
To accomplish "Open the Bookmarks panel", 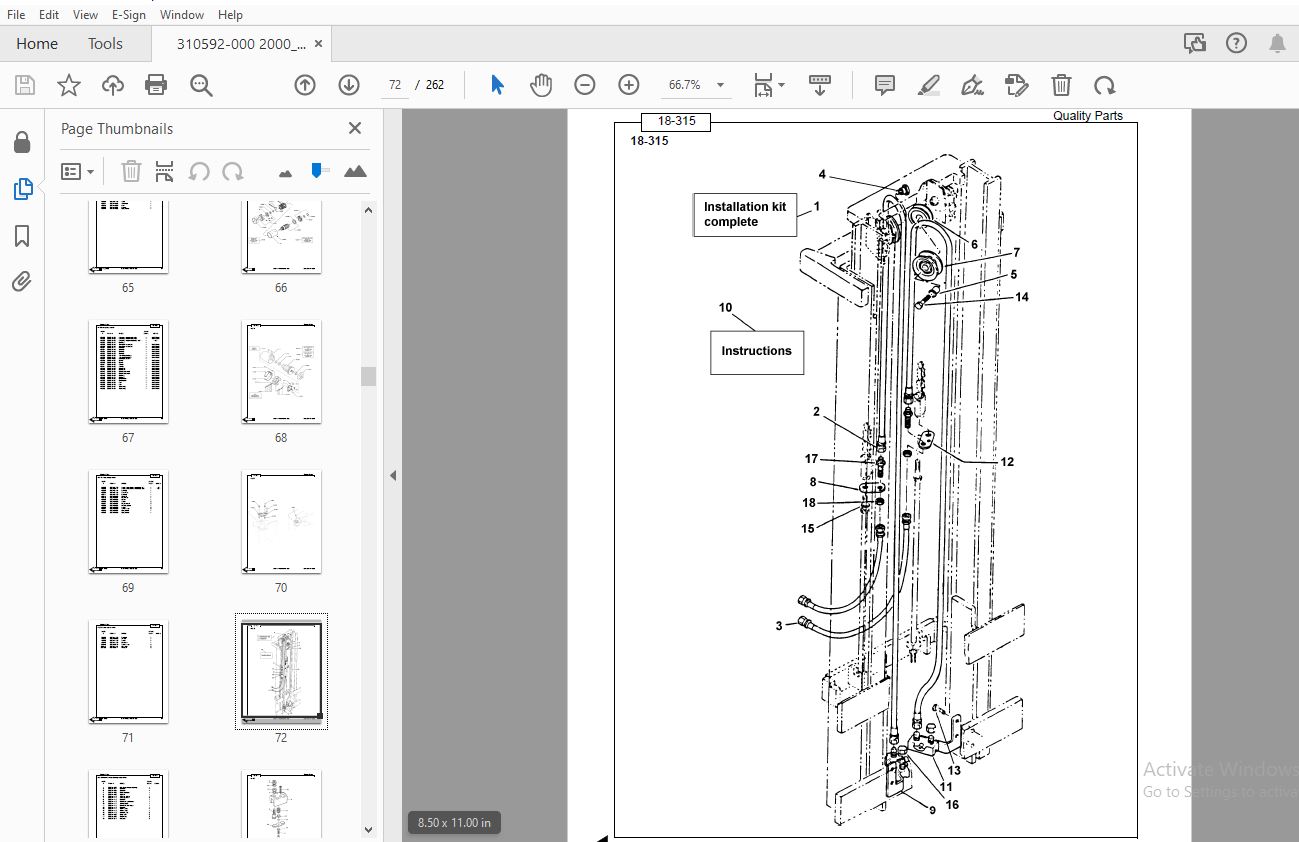I will [22, 236].
